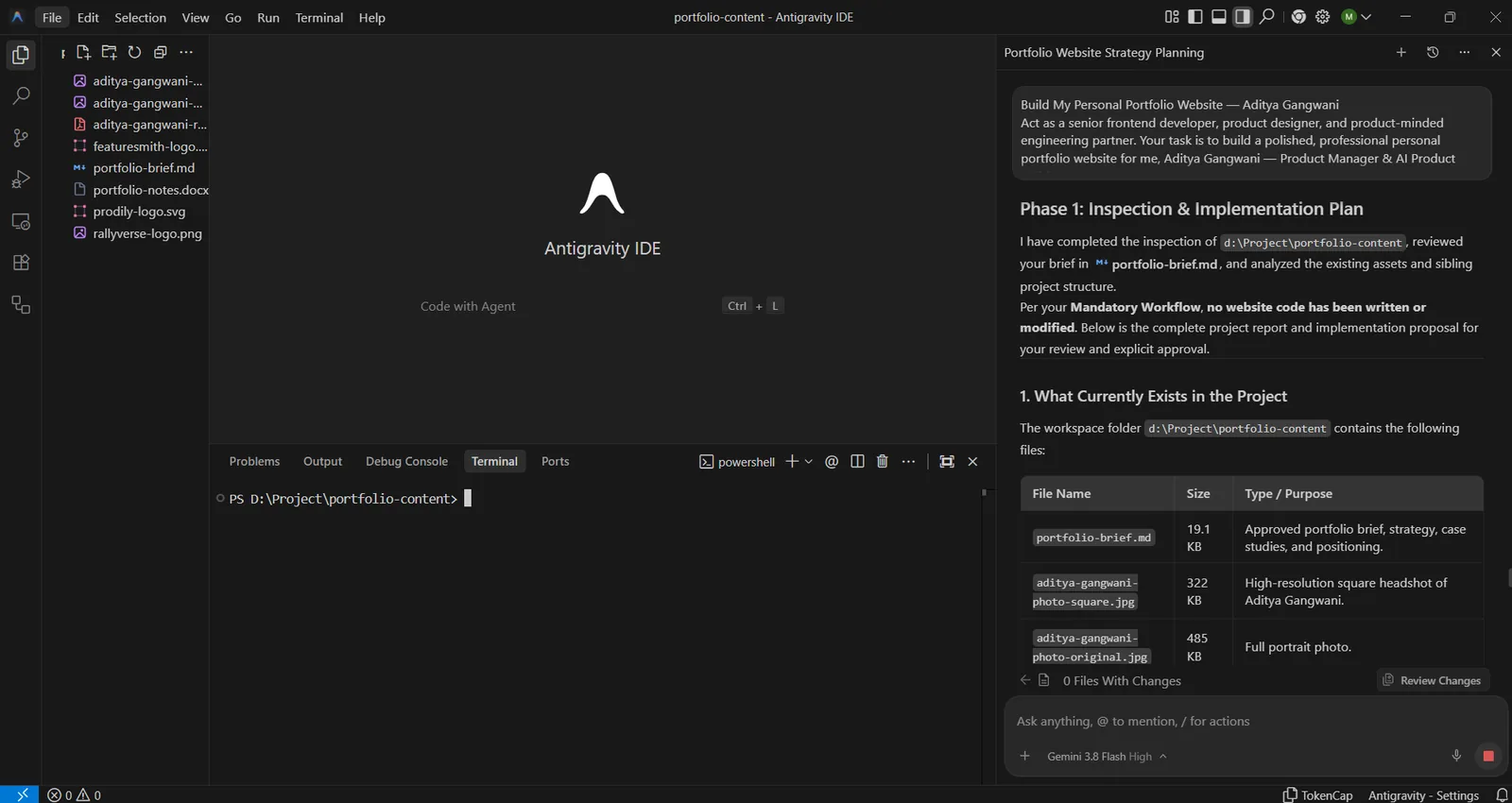Image resolution: width=1512 pixels, height=803 pixels.
Task: Close the bottom terminal panel
Action: [x=972, y=461]
